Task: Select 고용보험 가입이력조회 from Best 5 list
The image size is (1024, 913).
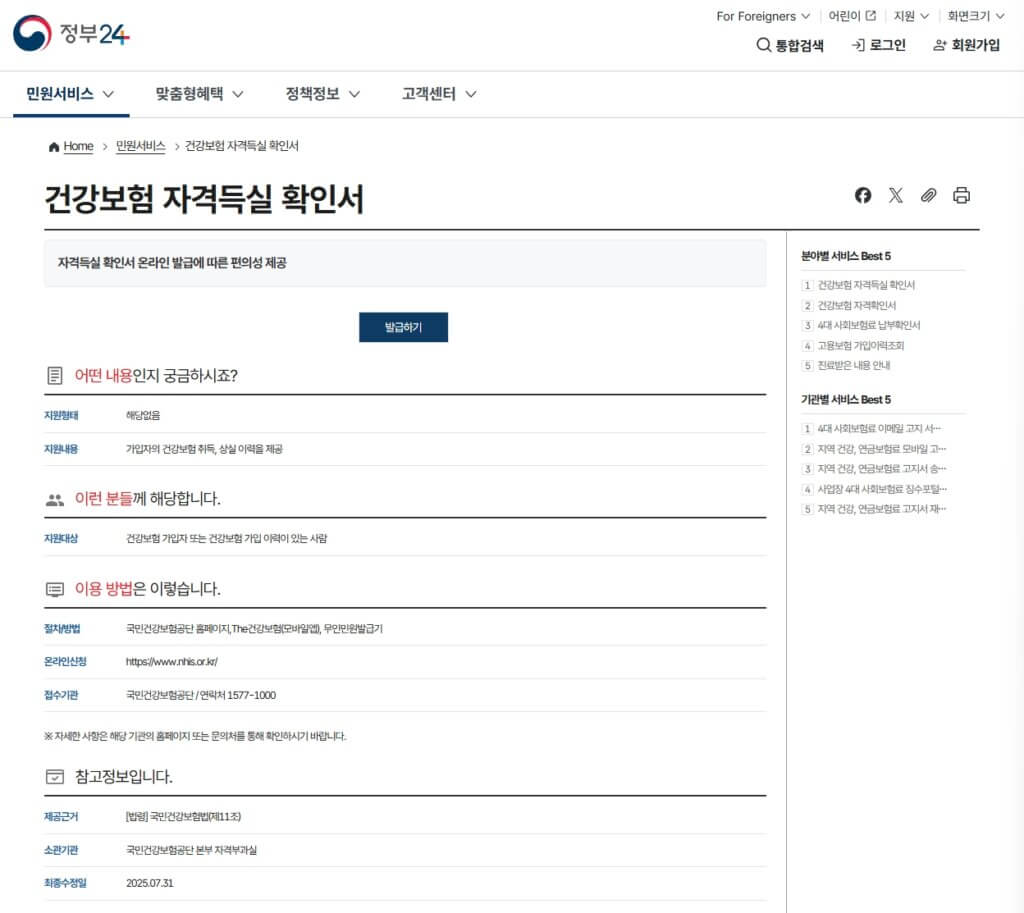Action: (860, 345)
